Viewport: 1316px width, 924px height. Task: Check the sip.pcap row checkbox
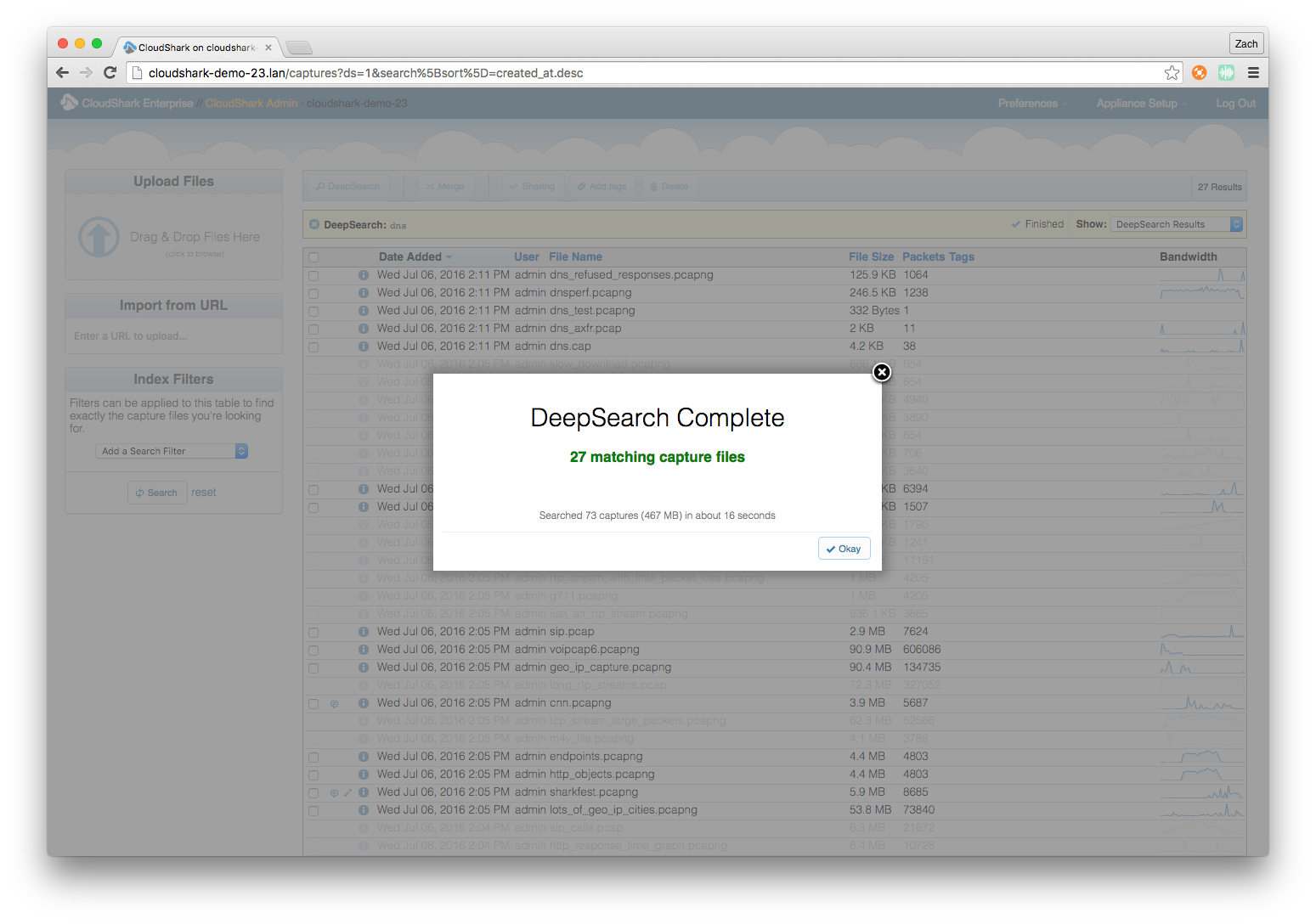(x=313, y=633)
